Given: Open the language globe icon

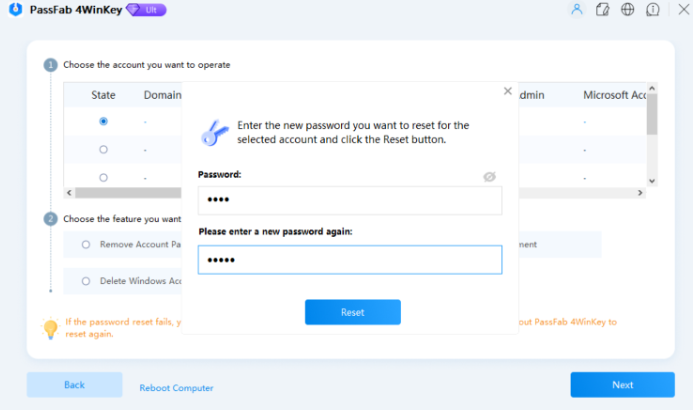Looking at the screenshot, I should (628, 10).
